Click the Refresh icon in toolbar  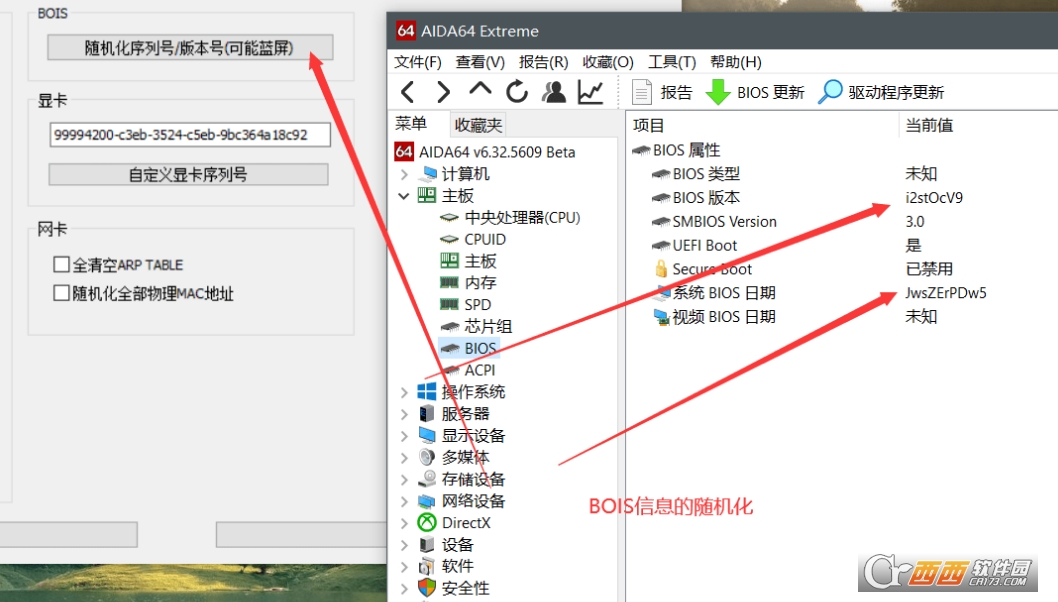point(517,92)
